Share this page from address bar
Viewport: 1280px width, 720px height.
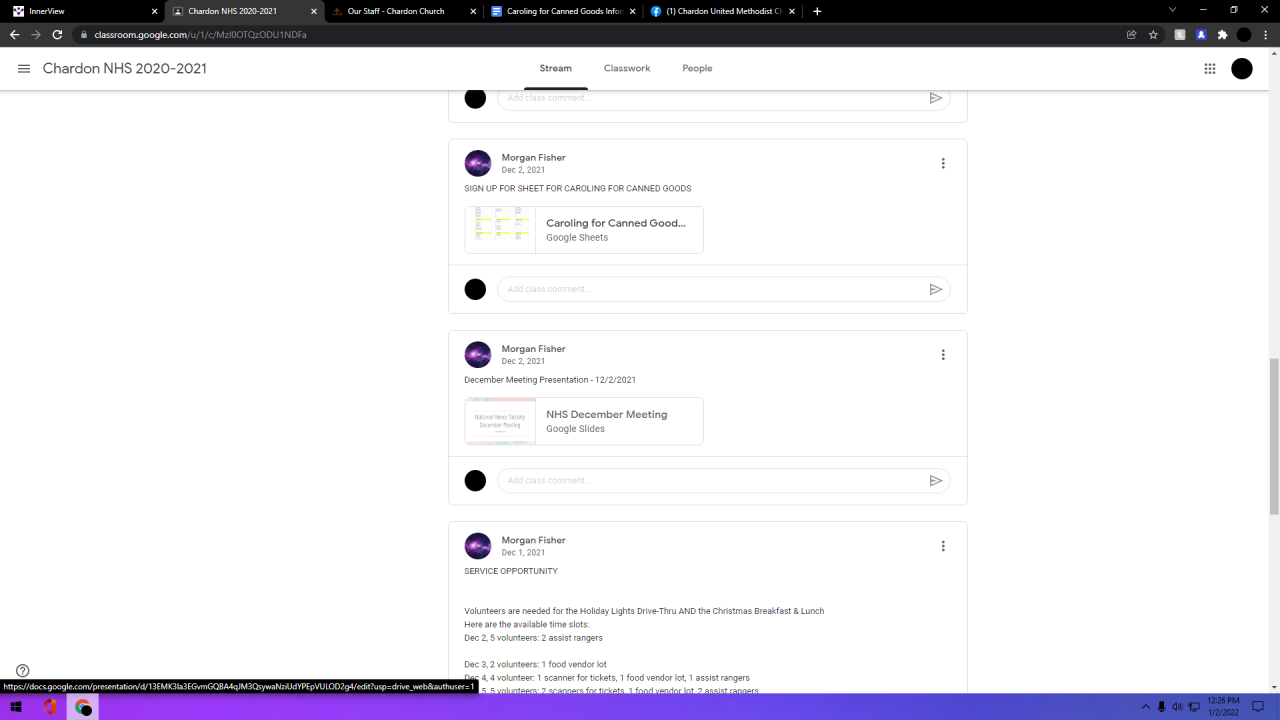click(x=1132, y=34)
